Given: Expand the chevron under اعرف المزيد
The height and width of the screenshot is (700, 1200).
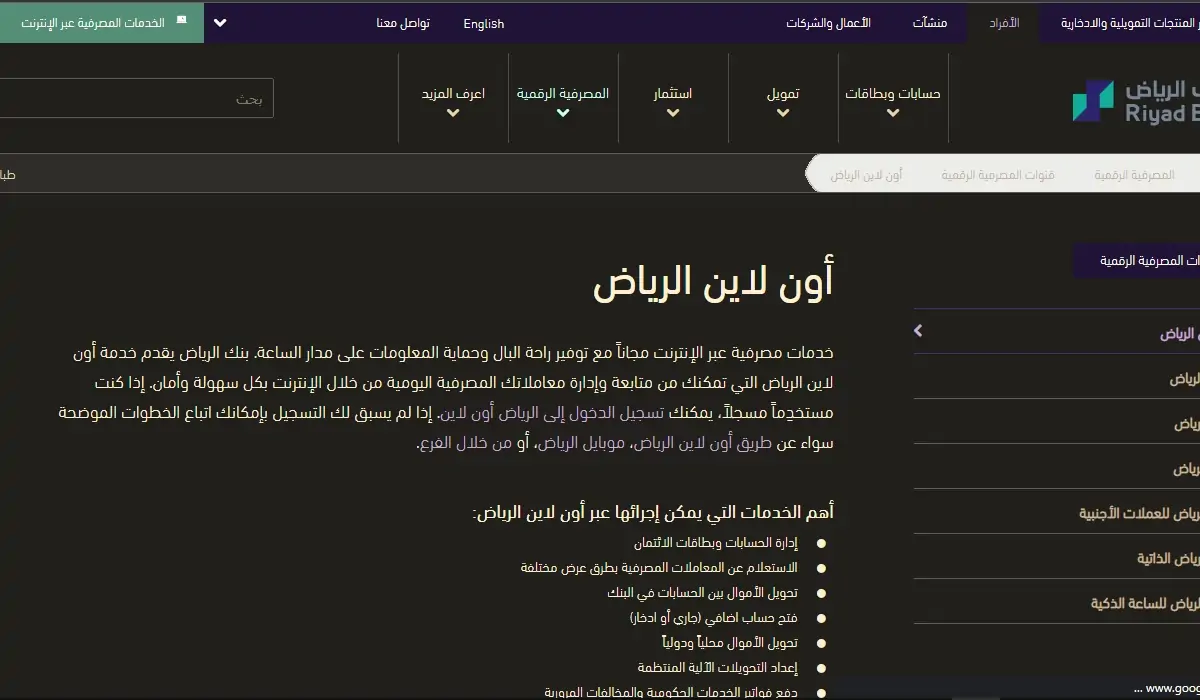Looking at the screenshot, I should [453, 113].
